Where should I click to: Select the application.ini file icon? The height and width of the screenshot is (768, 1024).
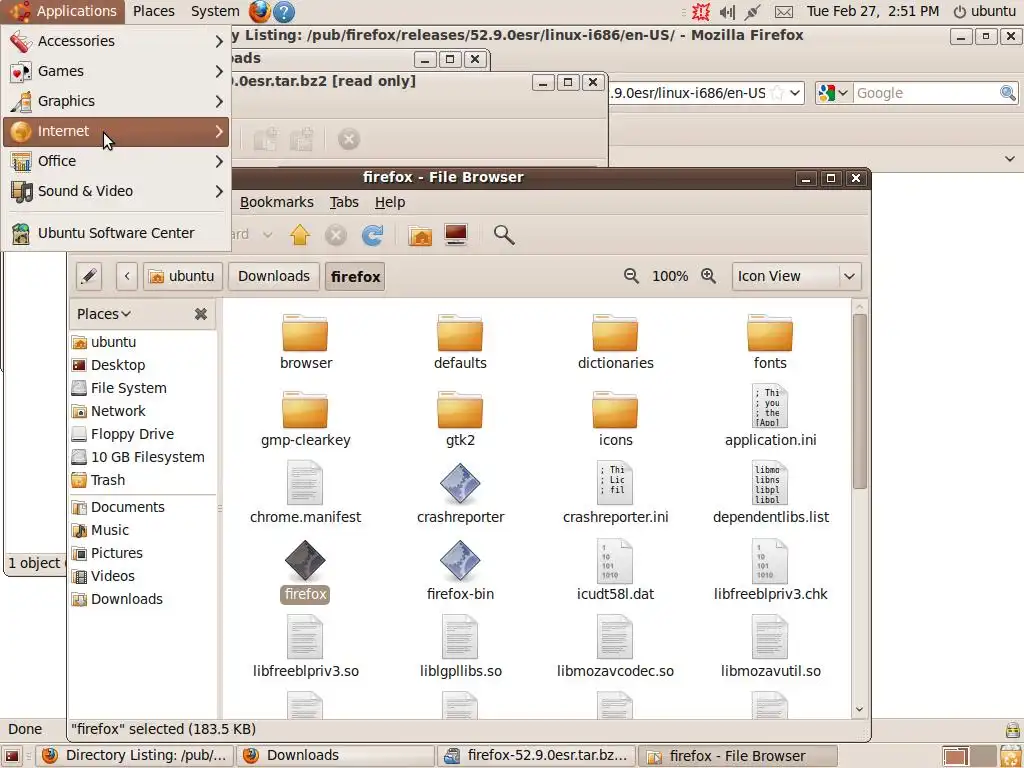[x=770, y=406]
